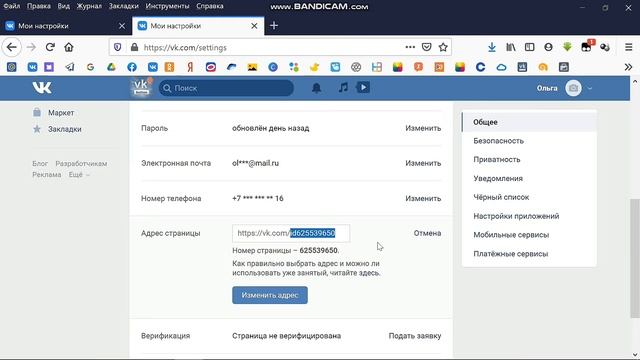The width and height of the screenshot is (640, 360).
Task: Show more bookmarks with double chevron
Action: pos(628,67)
